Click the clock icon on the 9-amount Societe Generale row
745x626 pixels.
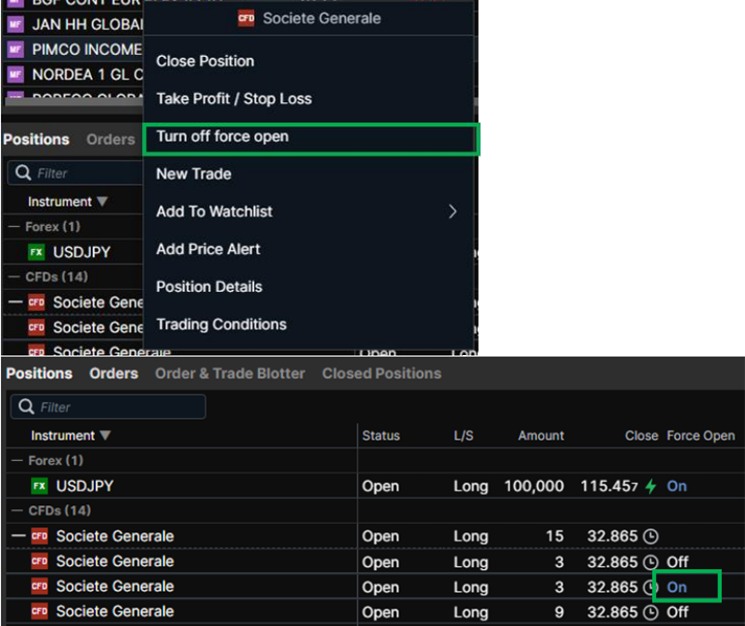[651, 612]
